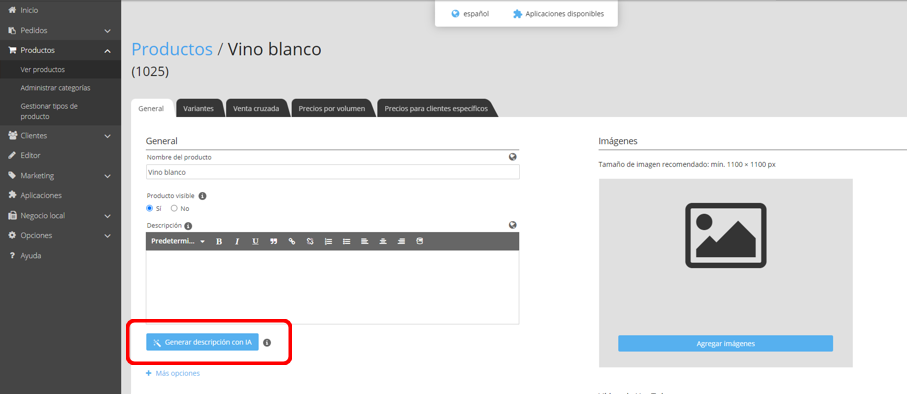Open the Precios por volumen tab

332,108
